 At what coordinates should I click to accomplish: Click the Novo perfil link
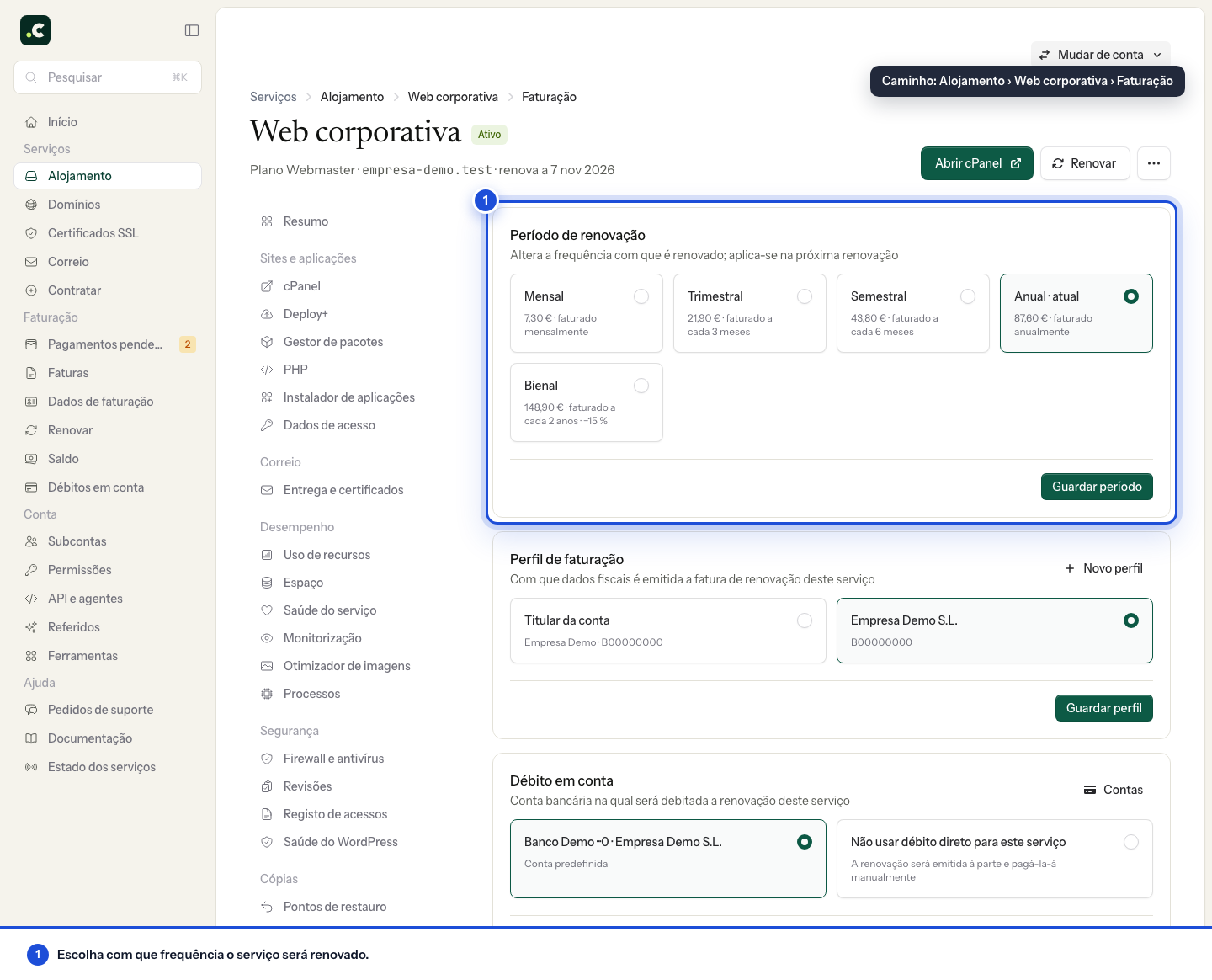coord(1104,568)
